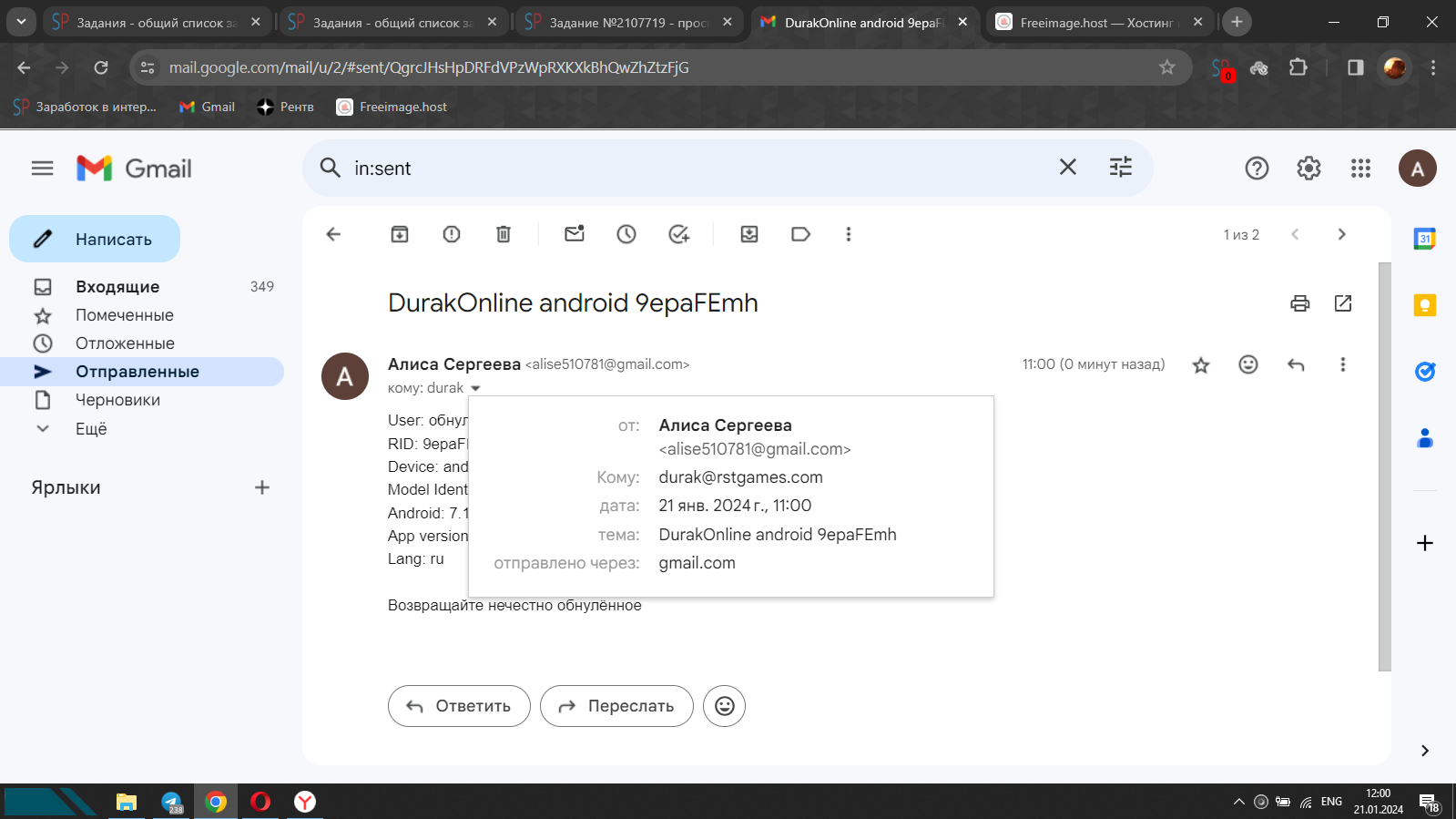Open Freeimage.host bookmark
The height and width of the screenshot is (819, 1456).
tap(392, 107)
